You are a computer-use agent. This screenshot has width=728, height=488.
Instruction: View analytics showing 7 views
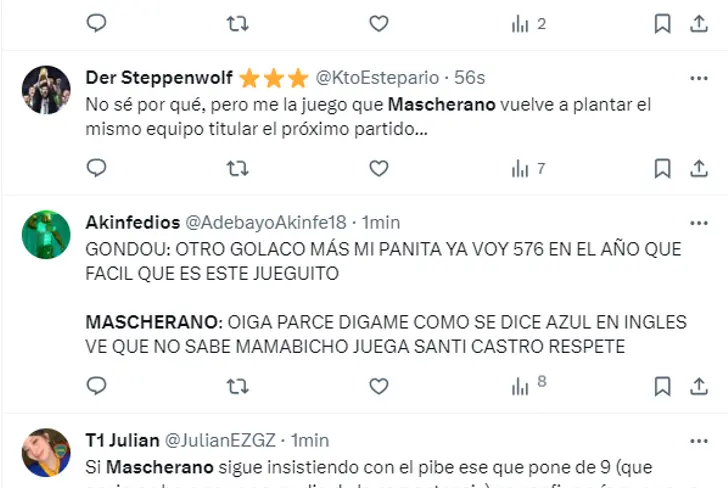[529, 168]
